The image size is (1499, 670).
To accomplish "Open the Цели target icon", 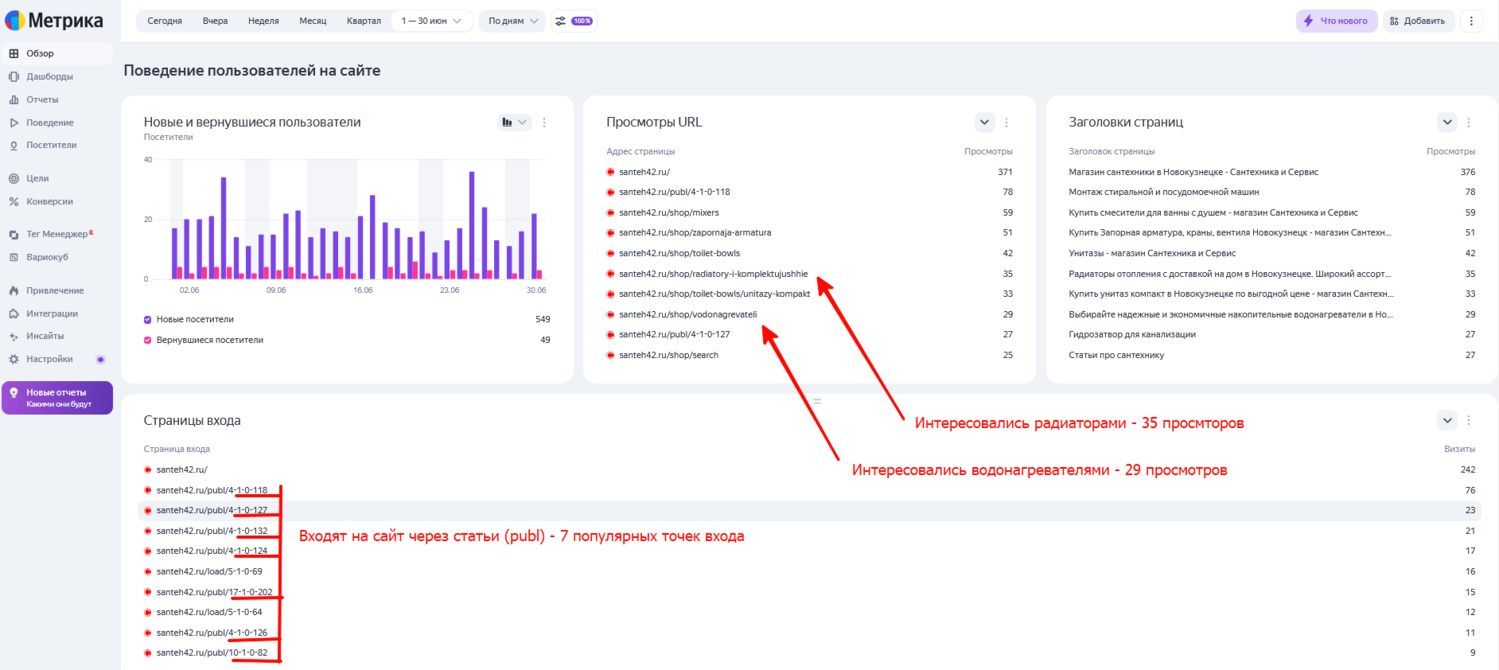I will click(x=14, y=178).
